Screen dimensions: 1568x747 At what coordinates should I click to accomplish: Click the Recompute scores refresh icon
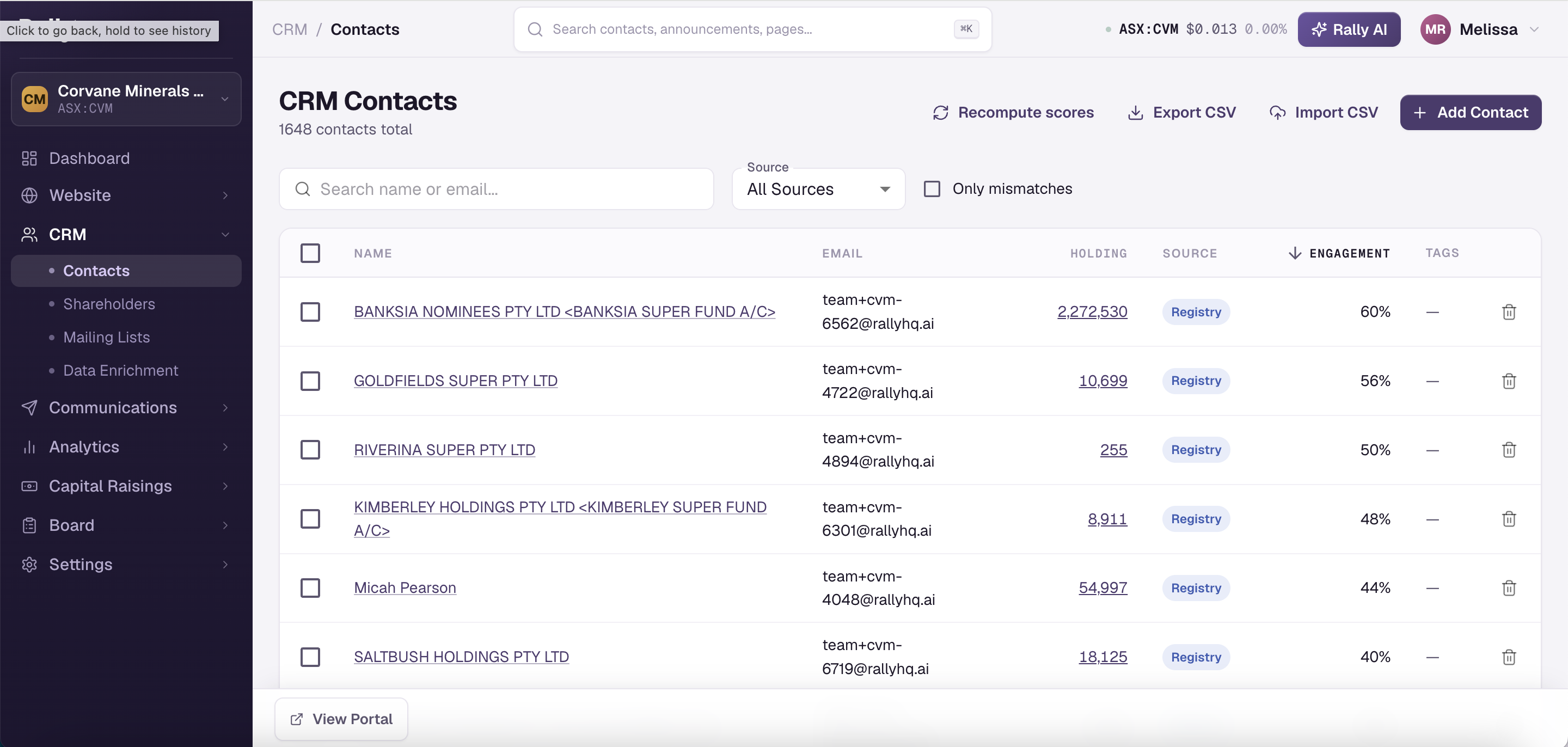pos(940,113)
